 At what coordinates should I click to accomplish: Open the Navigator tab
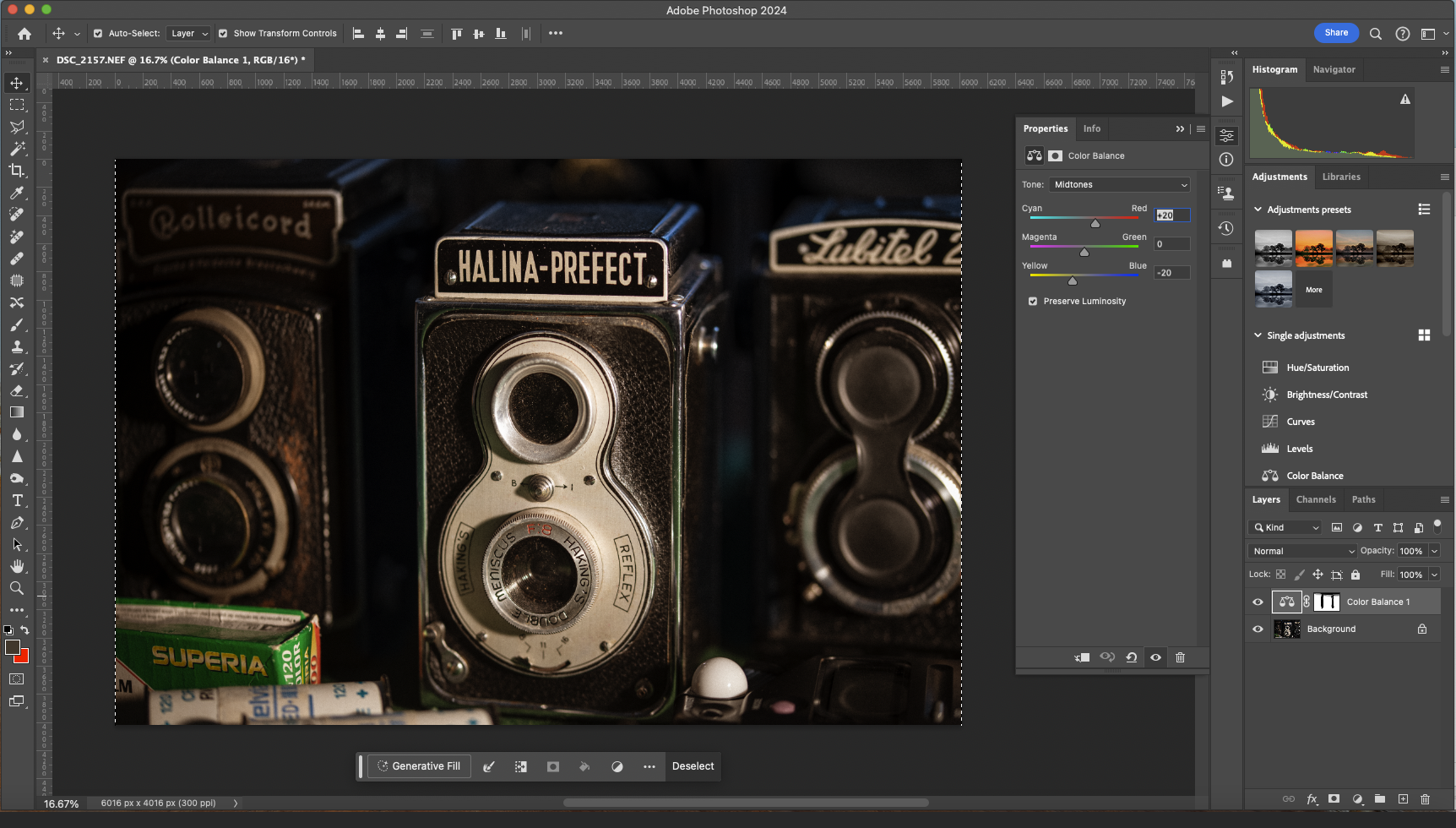click(x=1334, y=69)
